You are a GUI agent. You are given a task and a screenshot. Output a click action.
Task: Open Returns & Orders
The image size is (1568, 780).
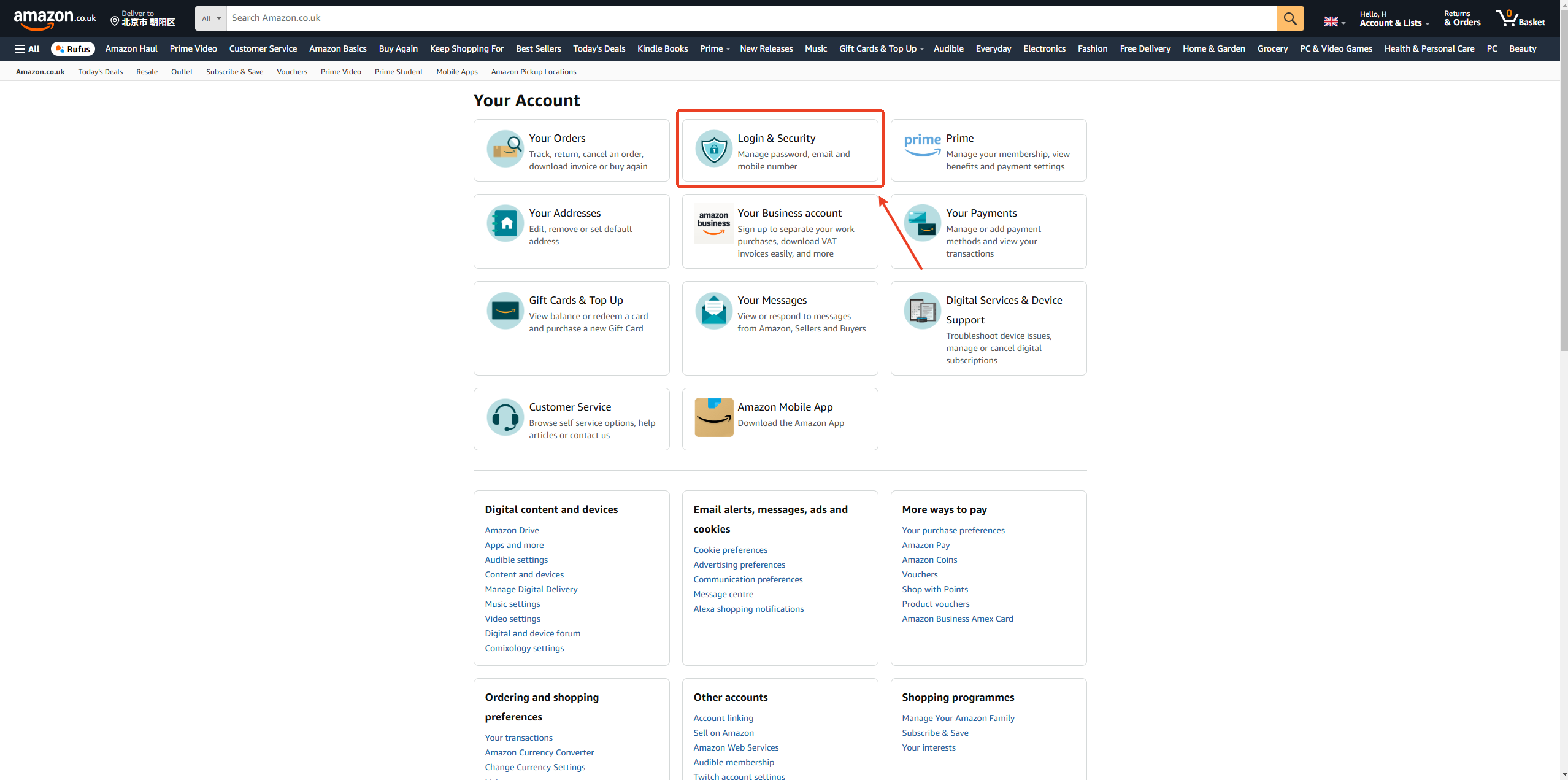point(1462,18)
